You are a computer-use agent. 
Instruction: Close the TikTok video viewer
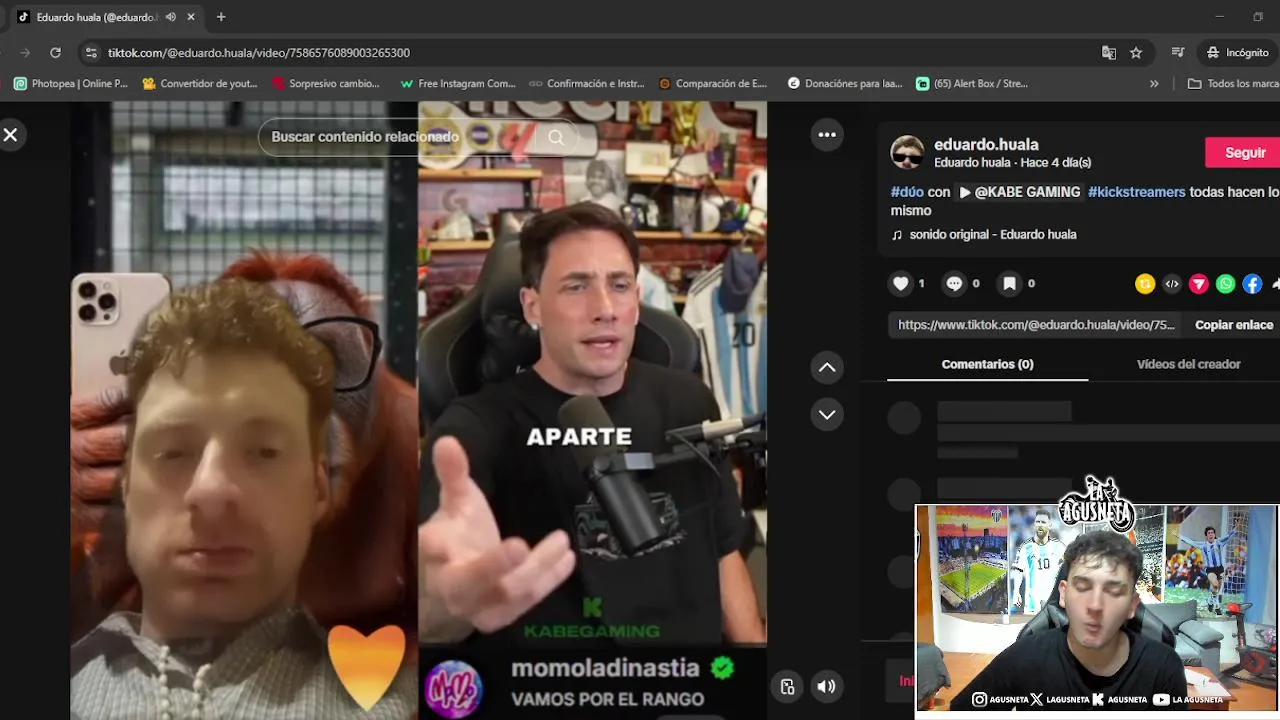10,134
